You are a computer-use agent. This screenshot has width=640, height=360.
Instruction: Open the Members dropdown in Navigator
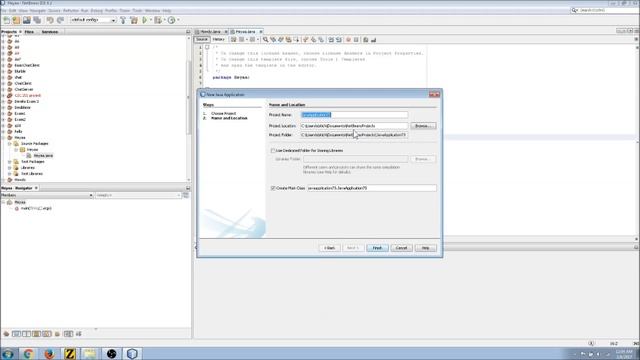pyautogui.click(x=47, y=196)
